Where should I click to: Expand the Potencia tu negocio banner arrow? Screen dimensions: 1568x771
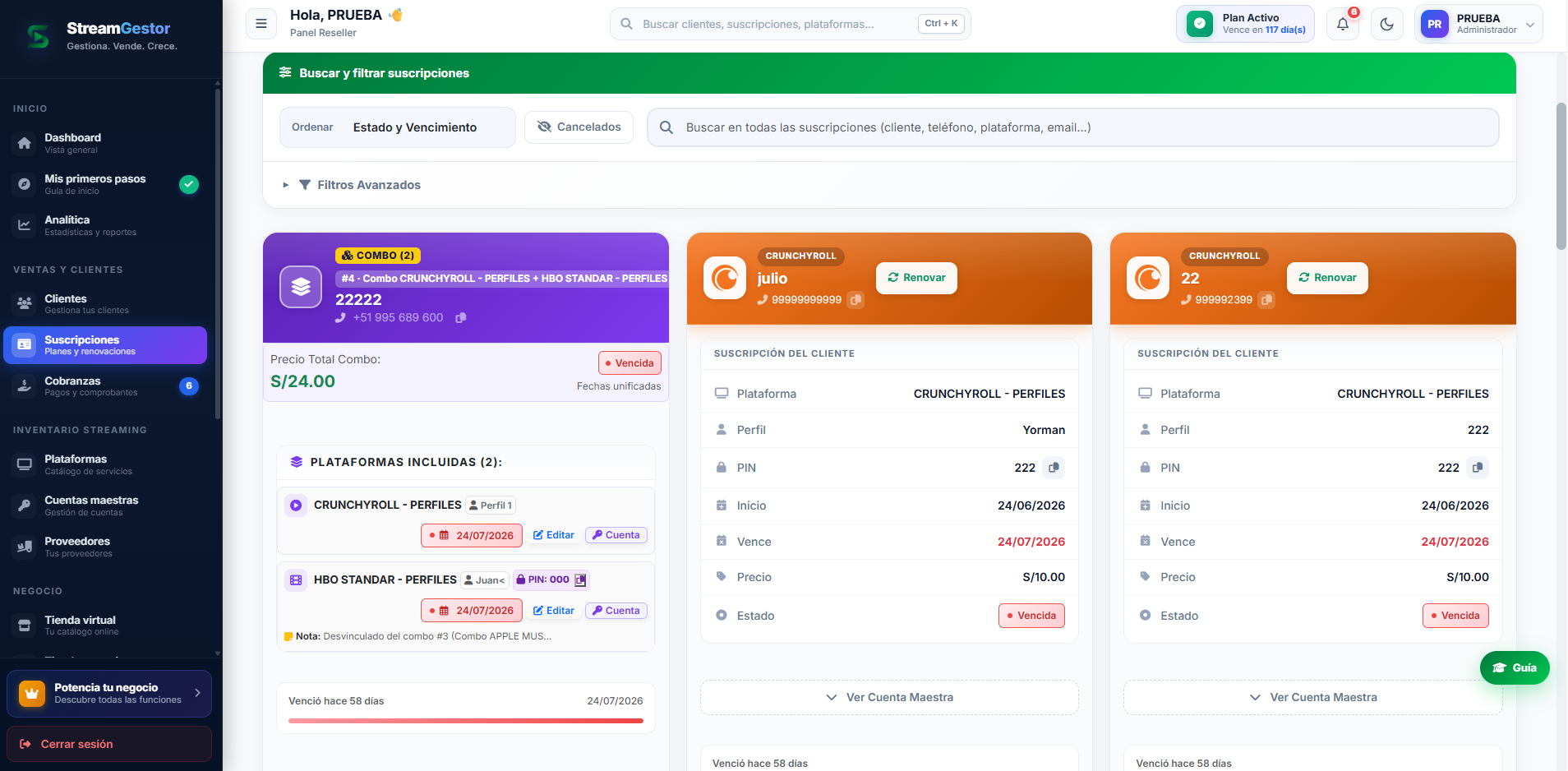tap(197, 693)
